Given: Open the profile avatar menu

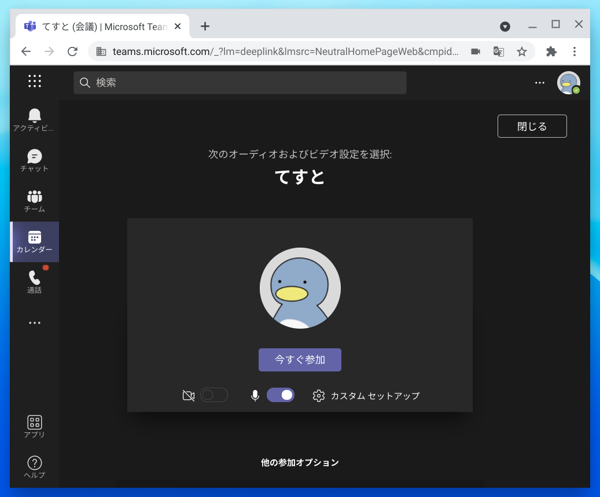Looking at the screenshot, I should click(568, 83).
